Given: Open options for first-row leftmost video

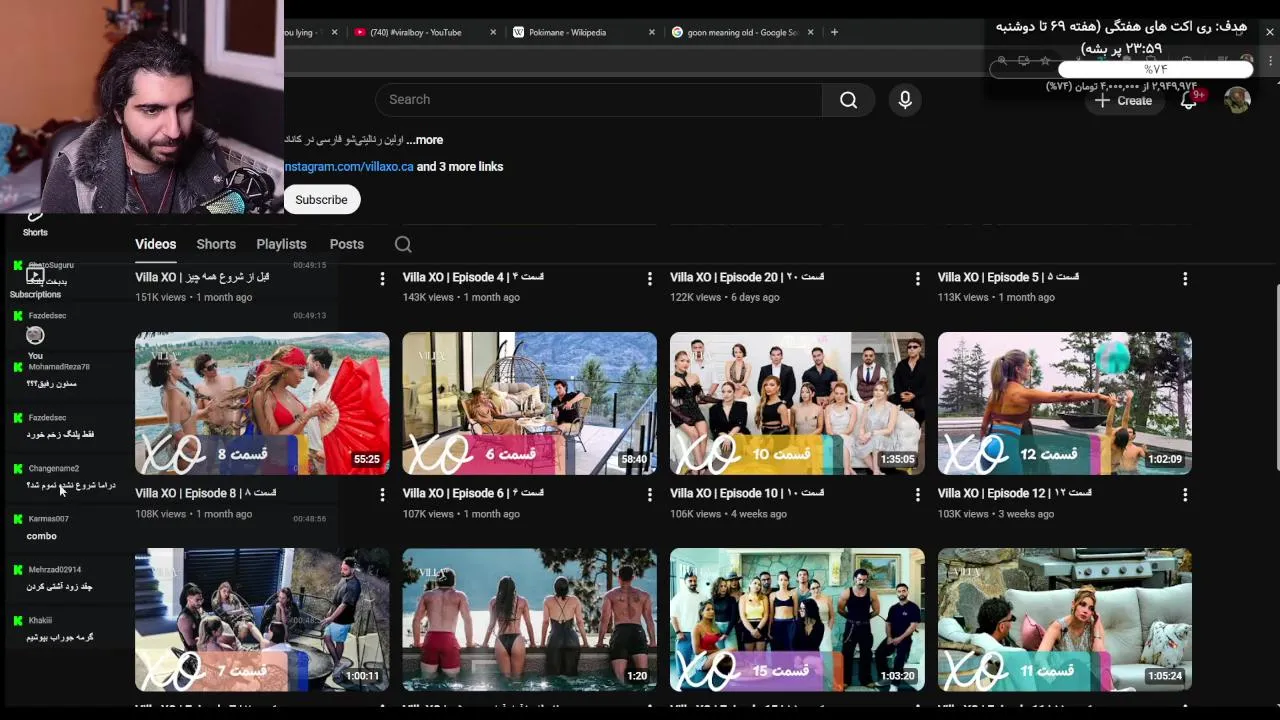Looking at the screenshot, I should pos(382,279).
